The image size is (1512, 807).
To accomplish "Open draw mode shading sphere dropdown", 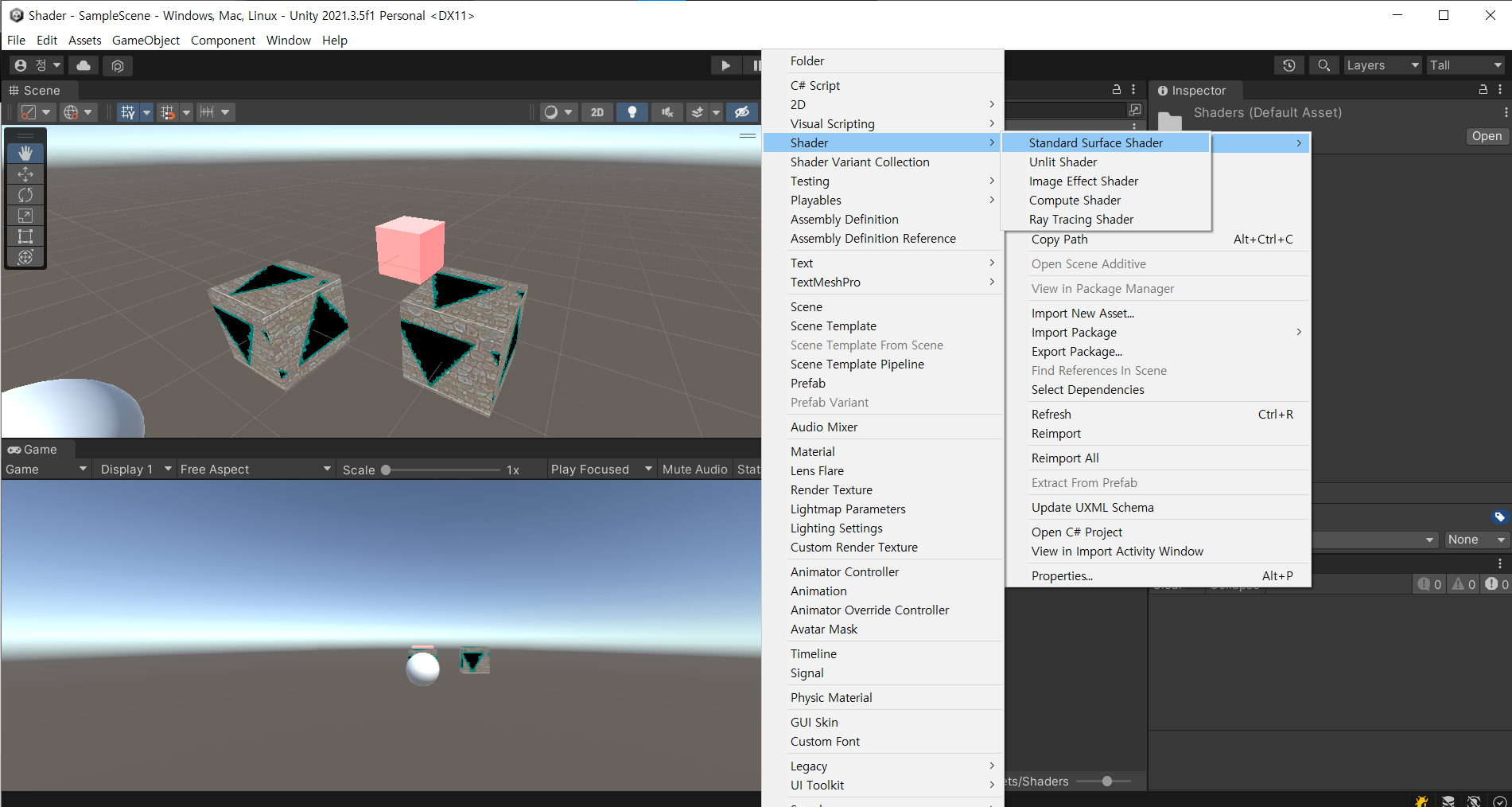I will click(558, 112).
